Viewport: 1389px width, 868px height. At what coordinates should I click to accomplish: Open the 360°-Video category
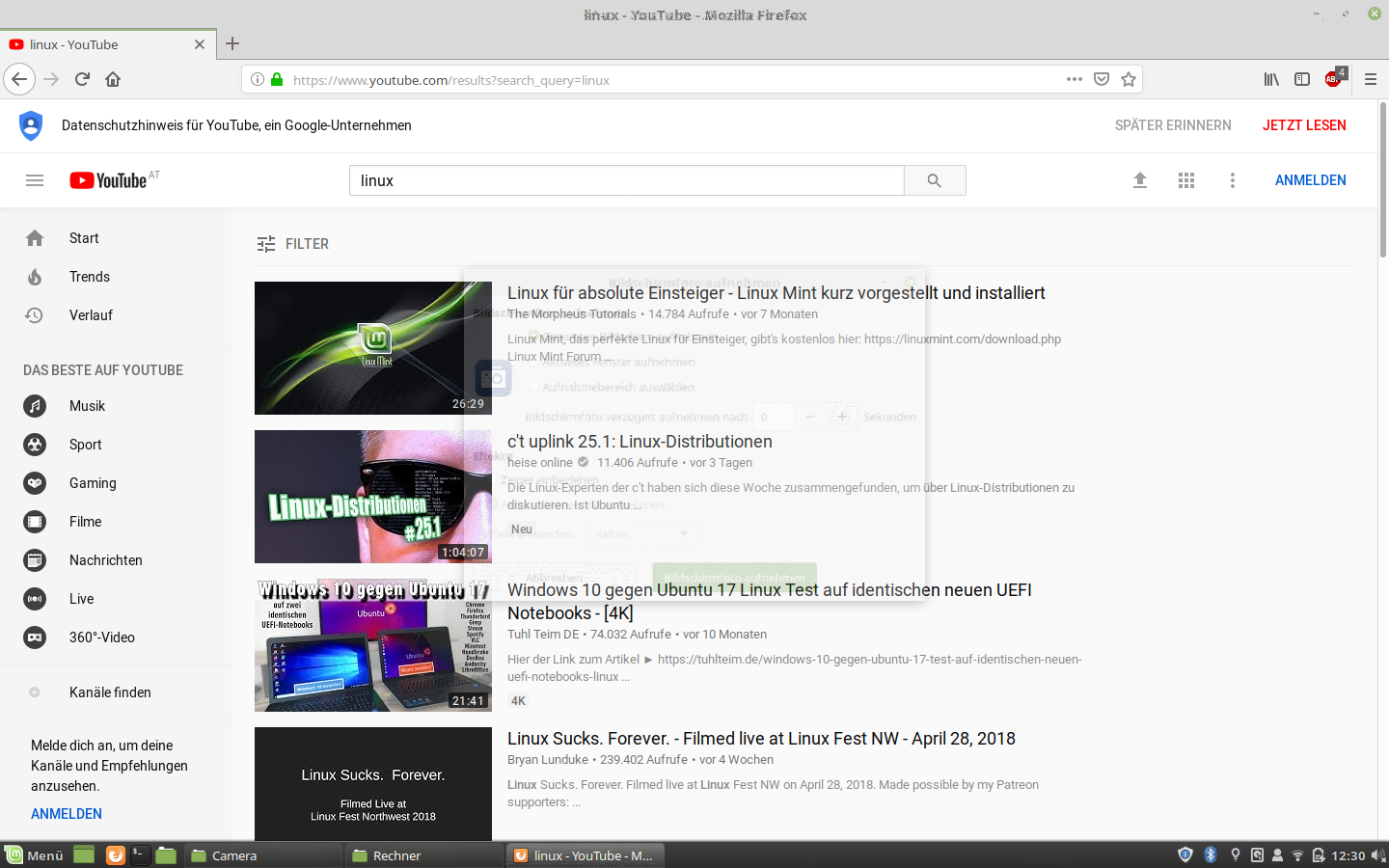(x=116, y=637)
